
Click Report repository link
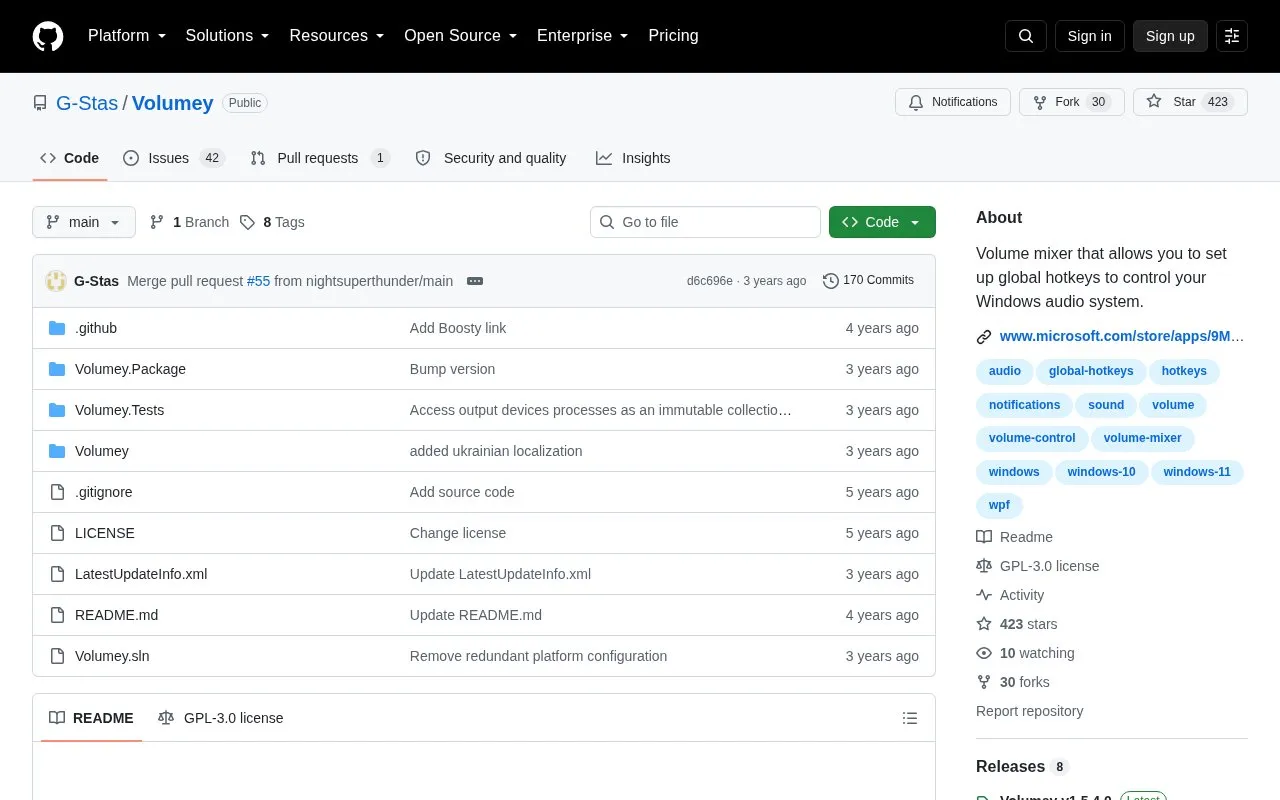point(1029,711)
